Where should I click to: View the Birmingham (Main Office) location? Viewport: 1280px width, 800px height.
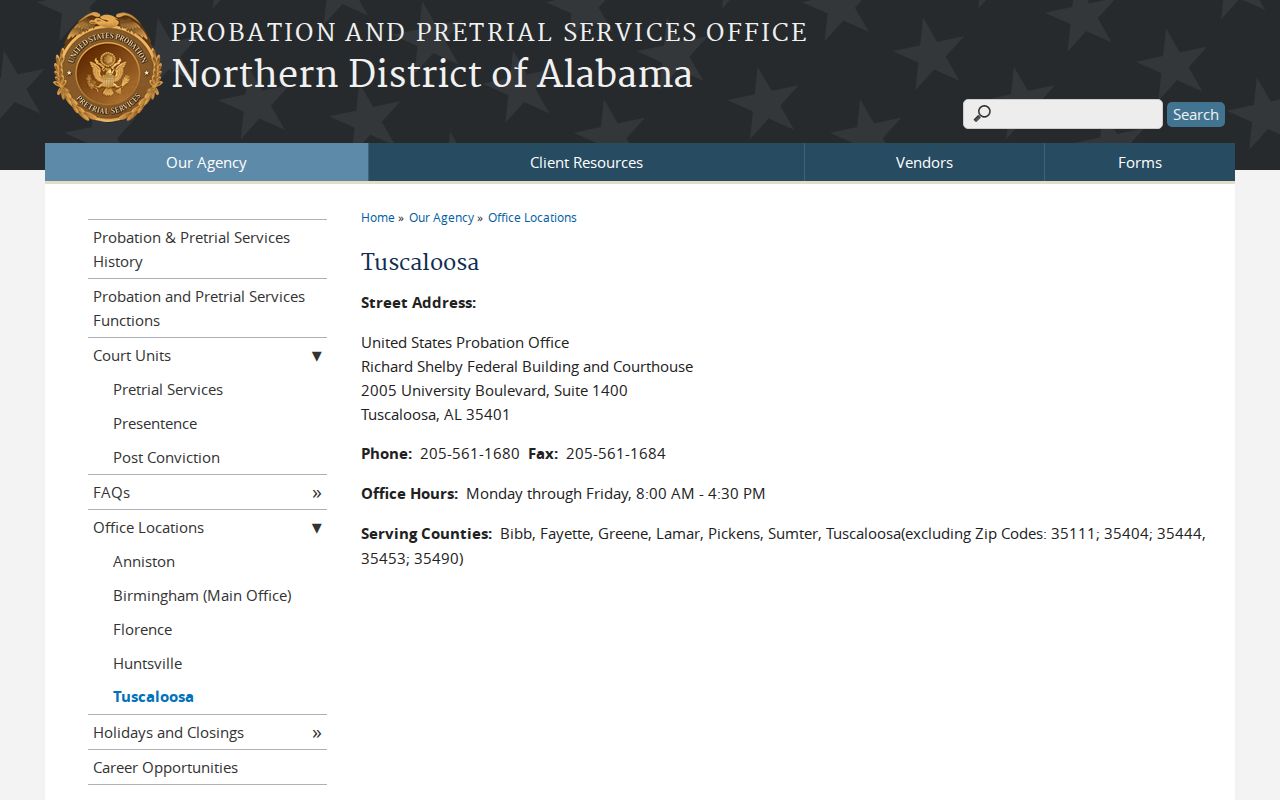point(202,596)
